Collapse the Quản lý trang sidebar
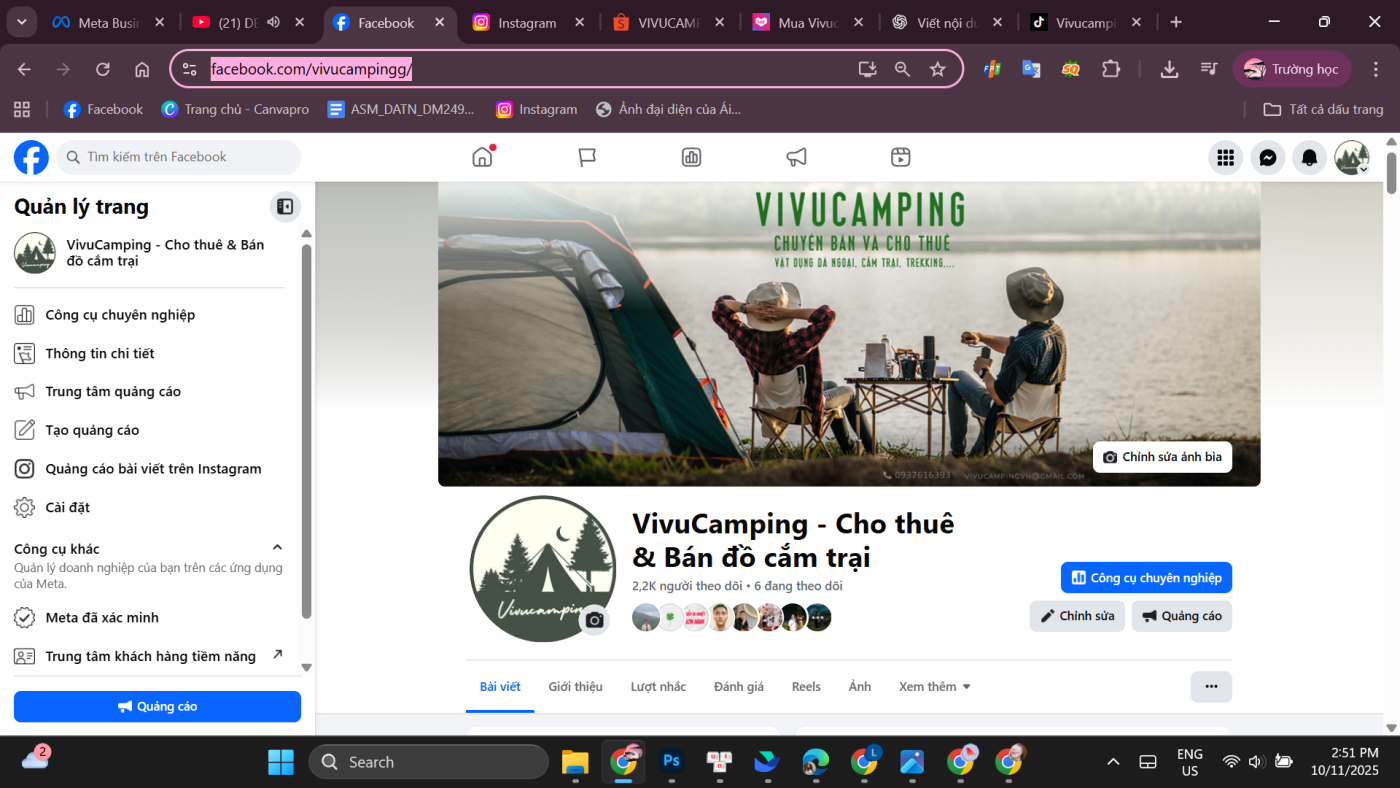 tap(285, 207)
